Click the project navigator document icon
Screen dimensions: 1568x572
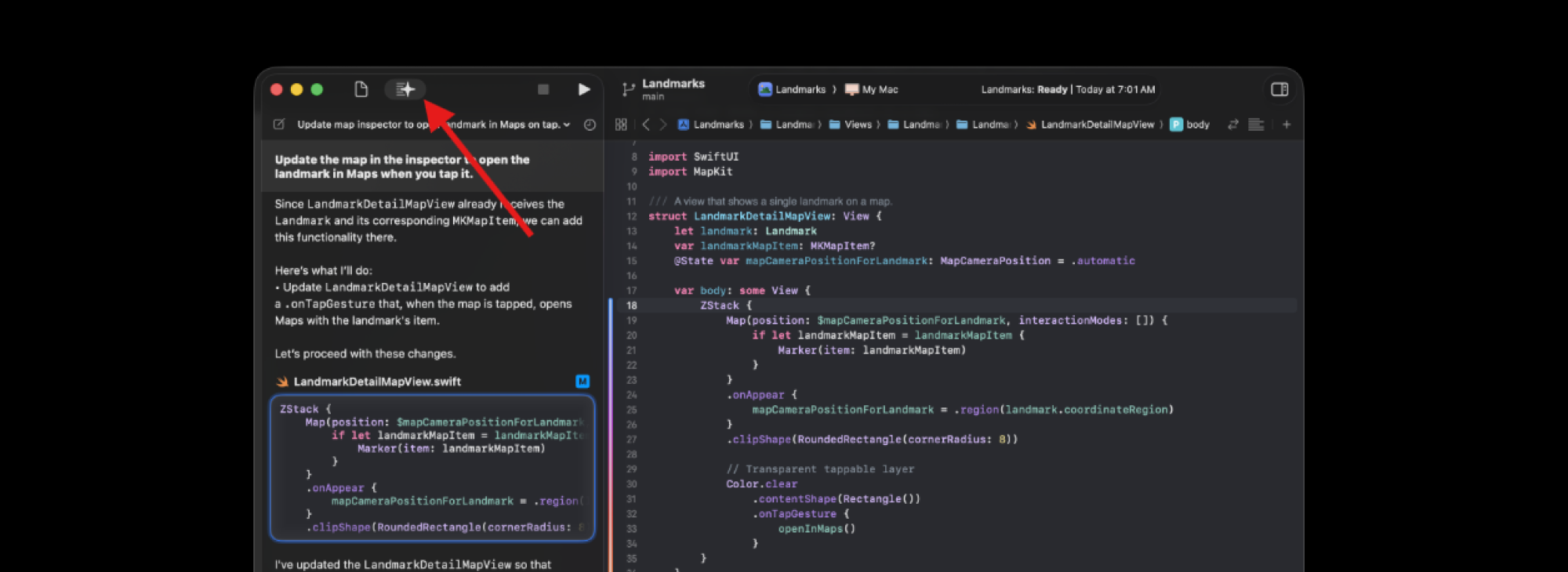click(x=361, y=89)
